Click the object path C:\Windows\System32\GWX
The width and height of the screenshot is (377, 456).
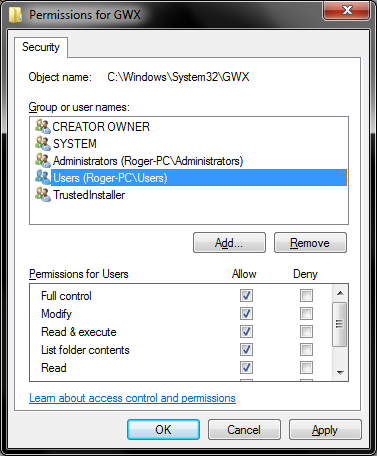coord(178,77)
